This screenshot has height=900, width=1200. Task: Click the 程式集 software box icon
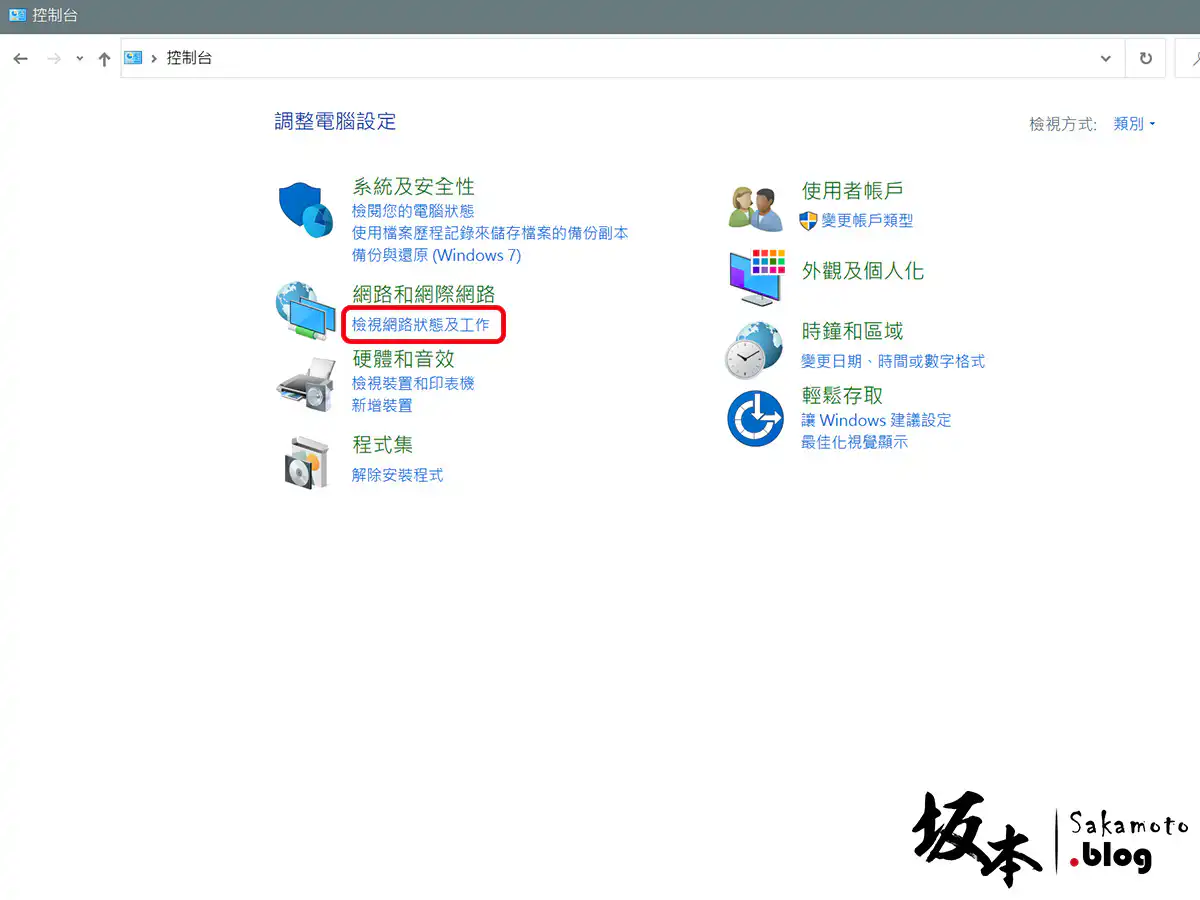(x=305, y=461)
